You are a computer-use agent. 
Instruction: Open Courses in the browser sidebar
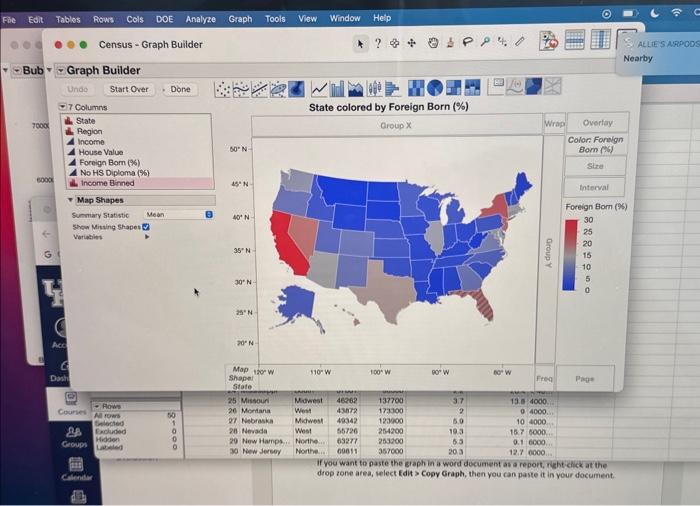pos(71,403)
